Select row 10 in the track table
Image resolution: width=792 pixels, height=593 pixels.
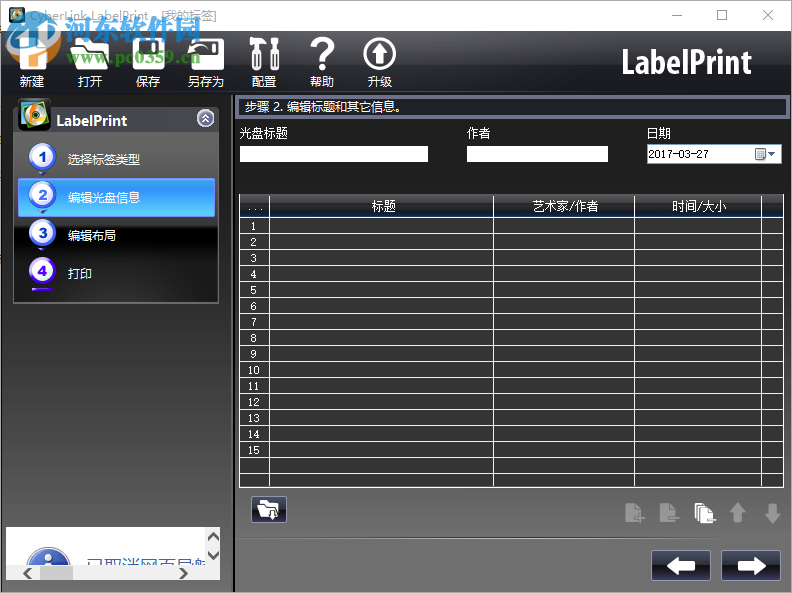[511, 370]
